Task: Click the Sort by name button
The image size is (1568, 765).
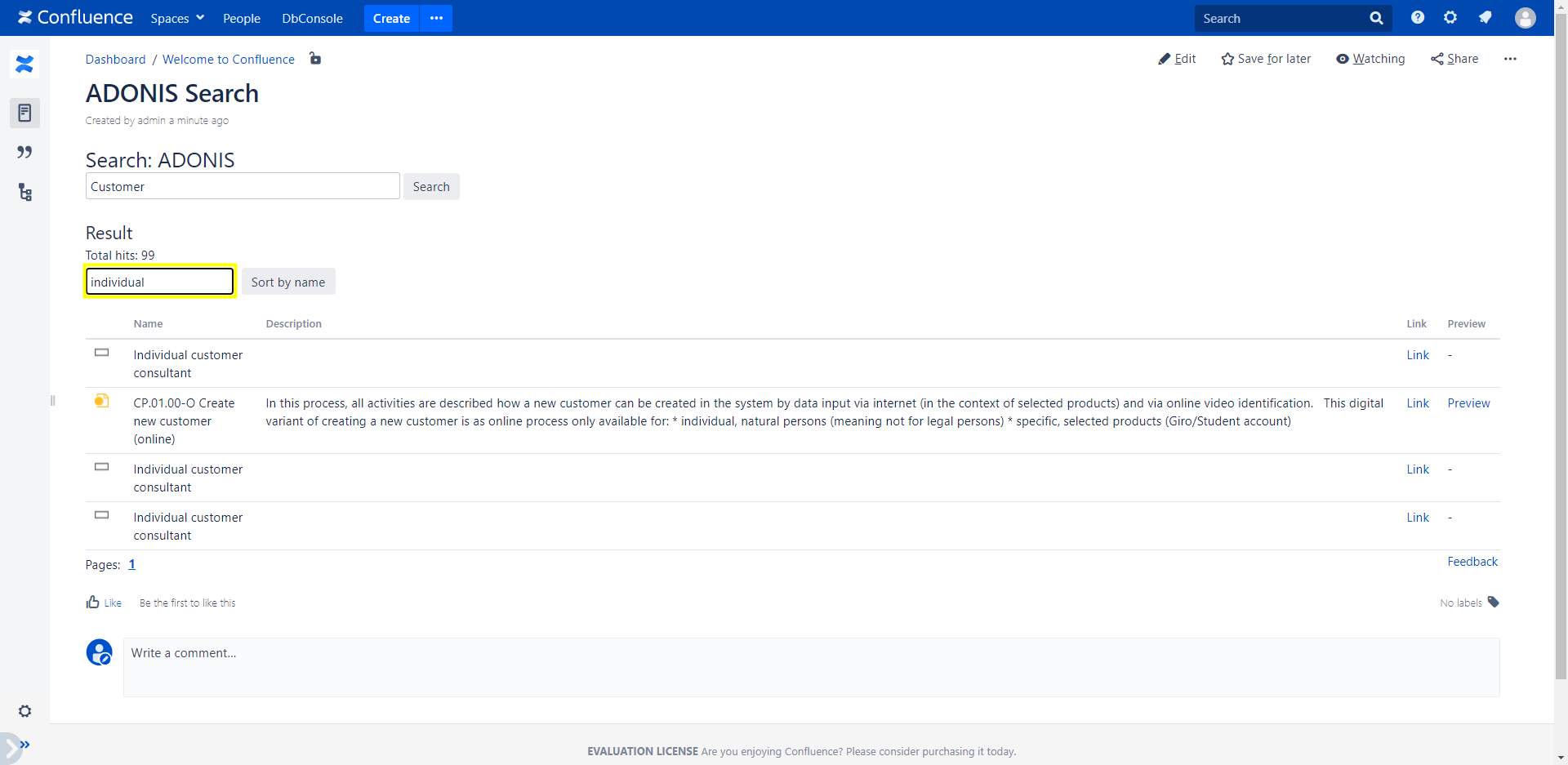Action: pos(287,282)
